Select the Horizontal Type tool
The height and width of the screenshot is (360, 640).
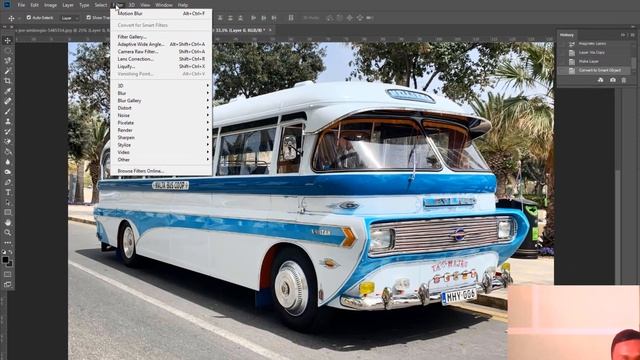point(8,192)
